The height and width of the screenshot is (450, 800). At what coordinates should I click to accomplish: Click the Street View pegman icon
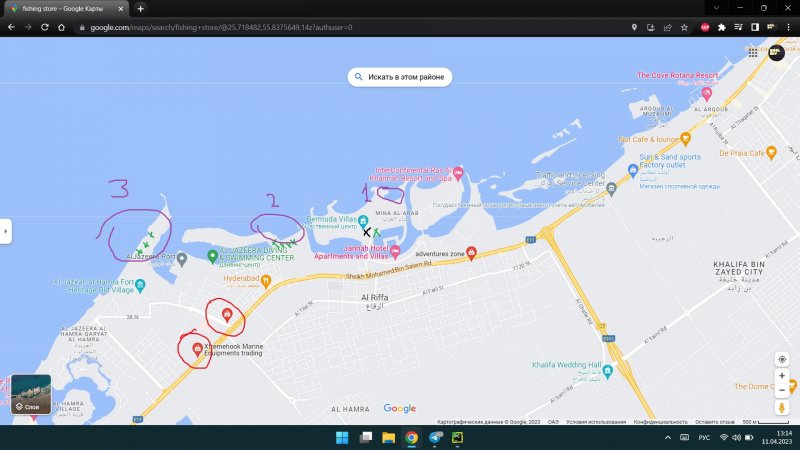coord(782,407)
